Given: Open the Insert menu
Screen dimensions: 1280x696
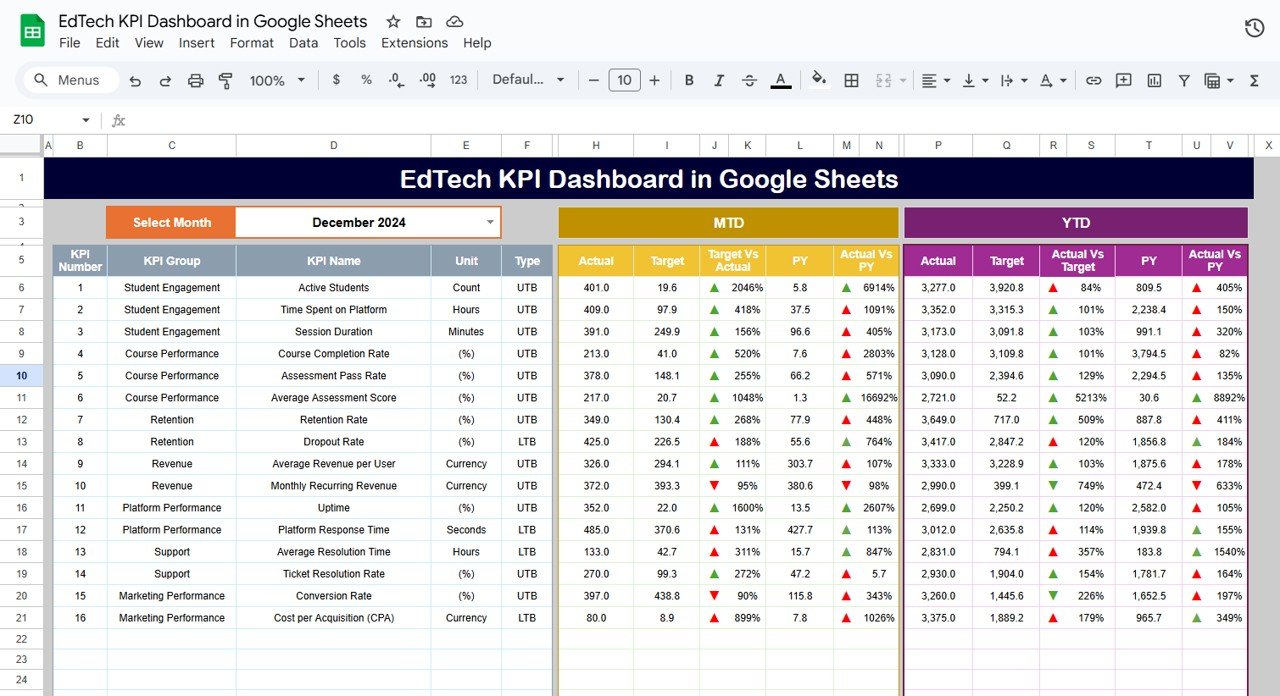Looking at the screenshot, I should point(197,43).
